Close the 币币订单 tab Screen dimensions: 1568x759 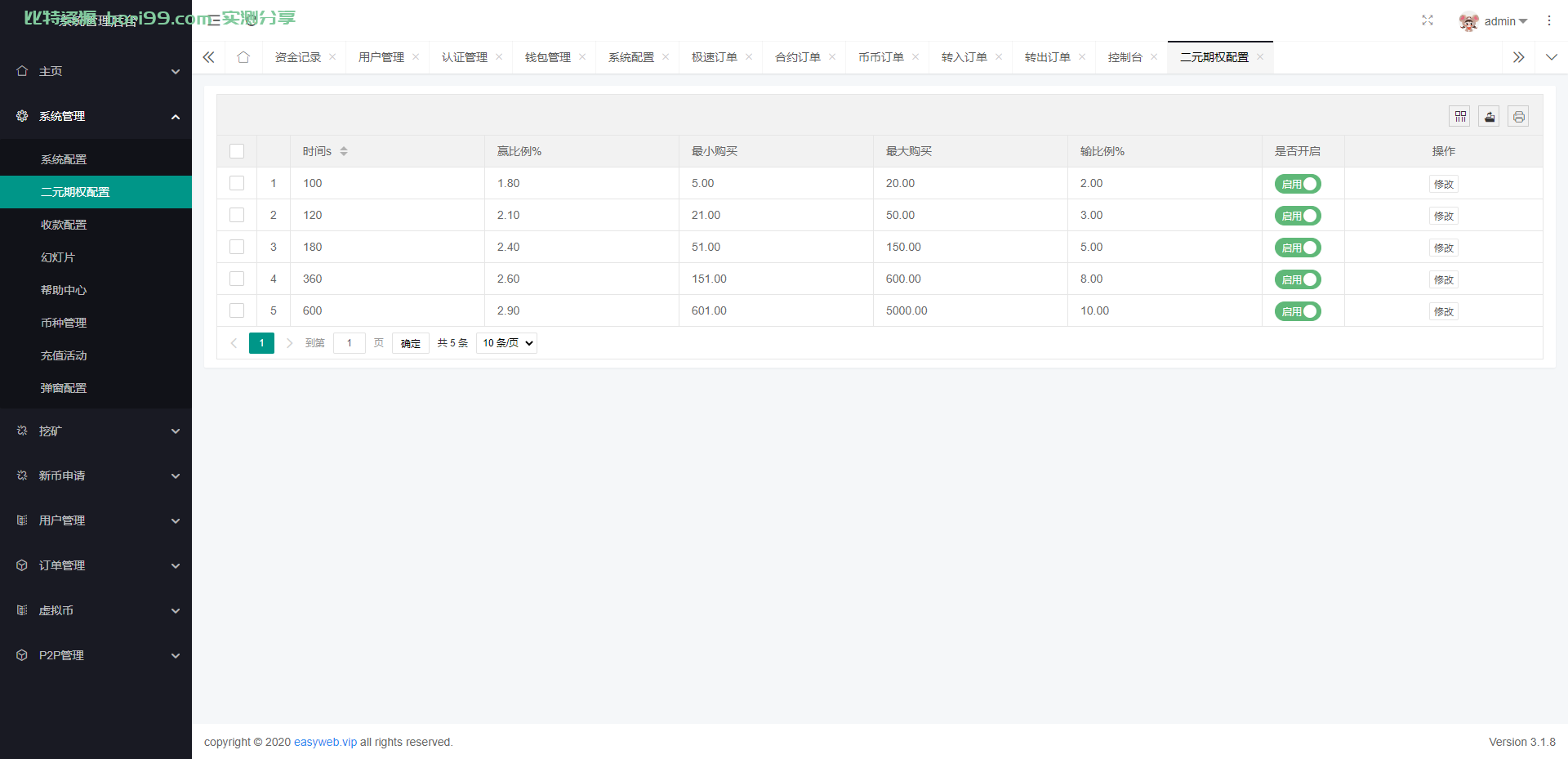(x=915, y=57)
